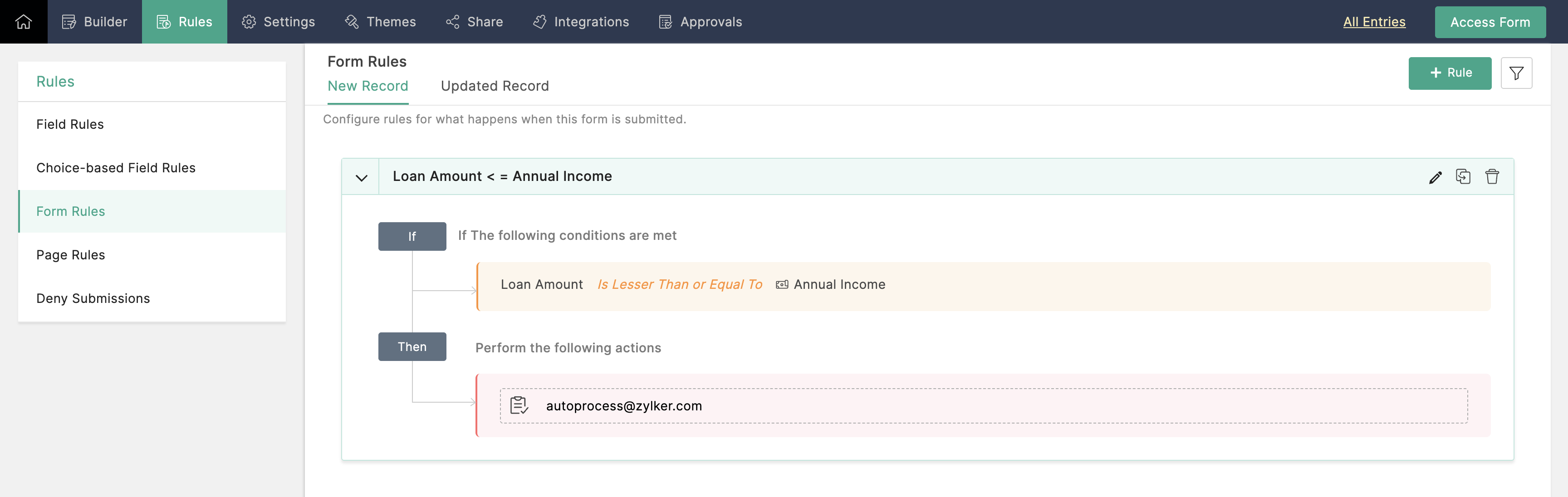Collapse the Loan Amount rule chevron
Image resolution: width=1568 pixels, height=497 pixels.
click(361, 178)
